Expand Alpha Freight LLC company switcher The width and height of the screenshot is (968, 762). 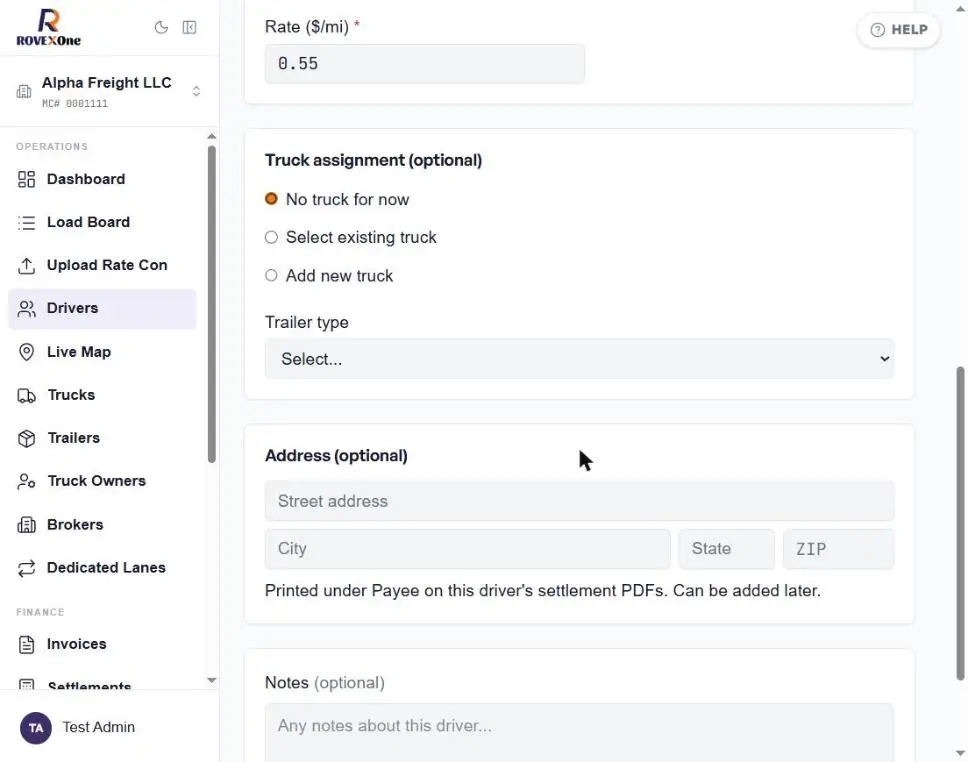tap(196, 91)
